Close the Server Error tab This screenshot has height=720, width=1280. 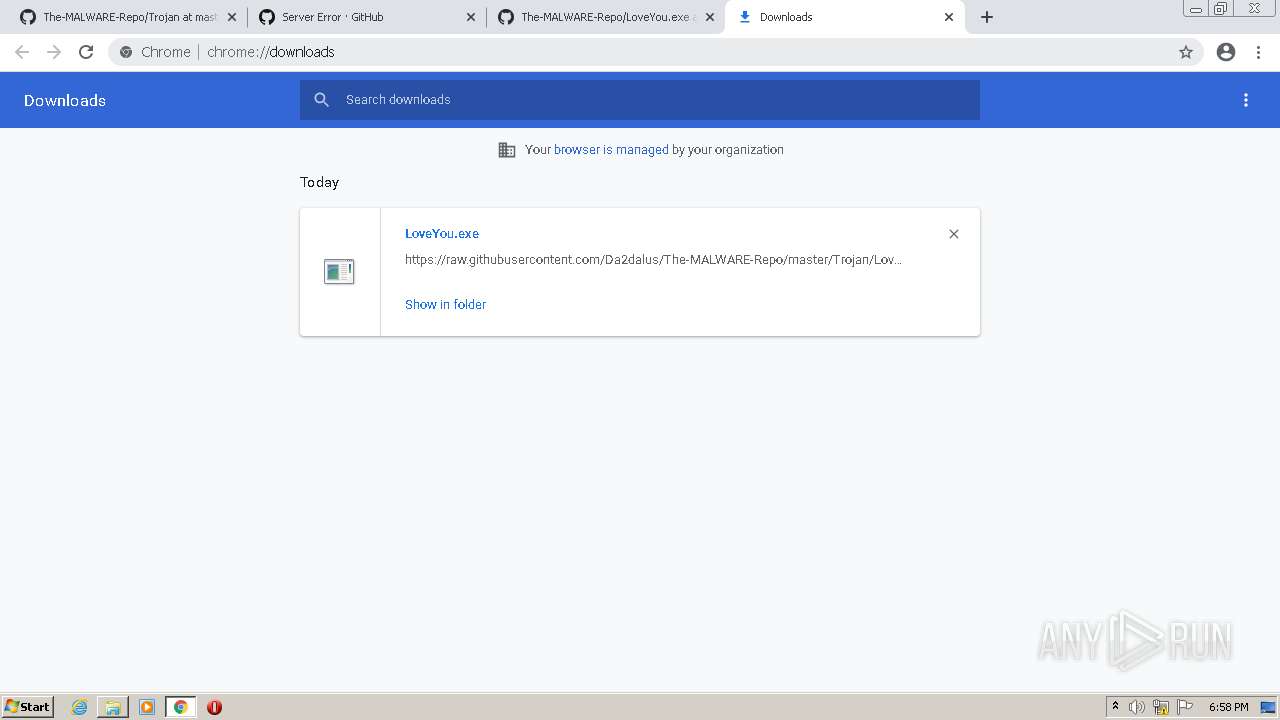tap(471, 17)
